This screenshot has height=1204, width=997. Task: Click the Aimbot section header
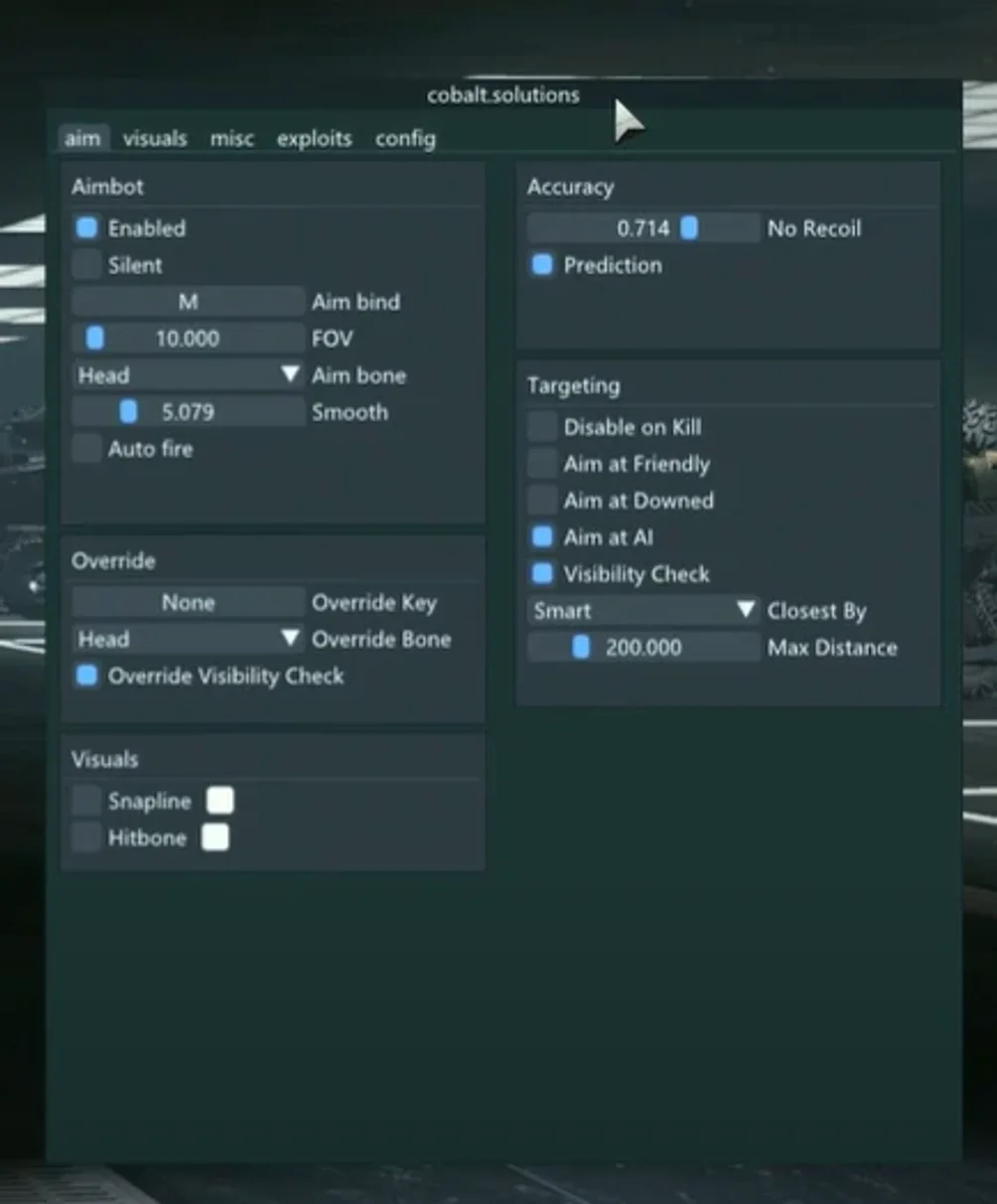pos(107,186)
